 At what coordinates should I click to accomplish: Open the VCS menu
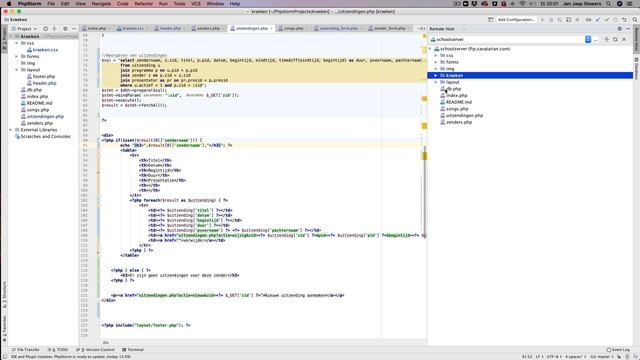(x=196, y=4)
